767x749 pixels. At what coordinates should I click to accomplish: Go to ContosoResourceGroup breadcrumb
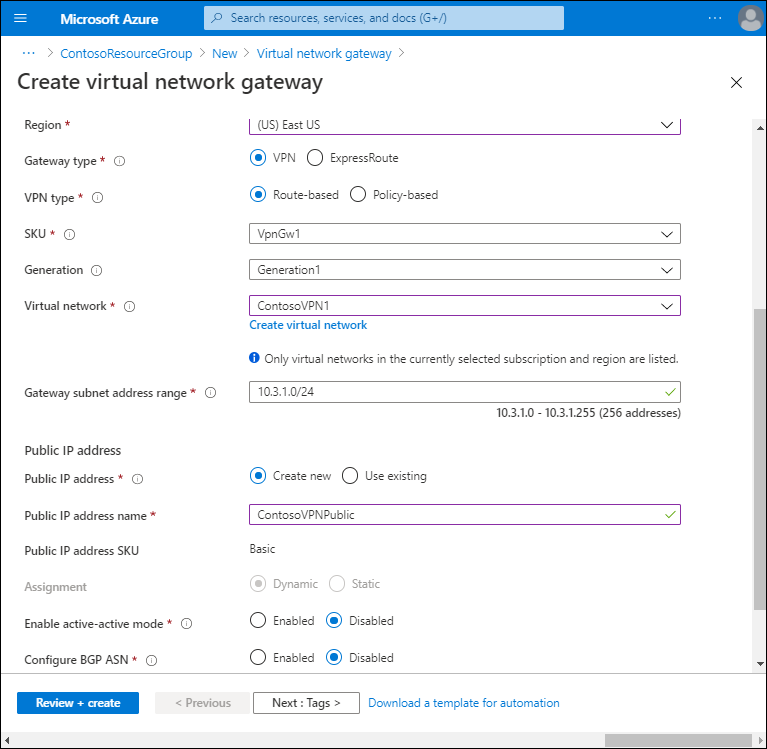pos(126,53)
